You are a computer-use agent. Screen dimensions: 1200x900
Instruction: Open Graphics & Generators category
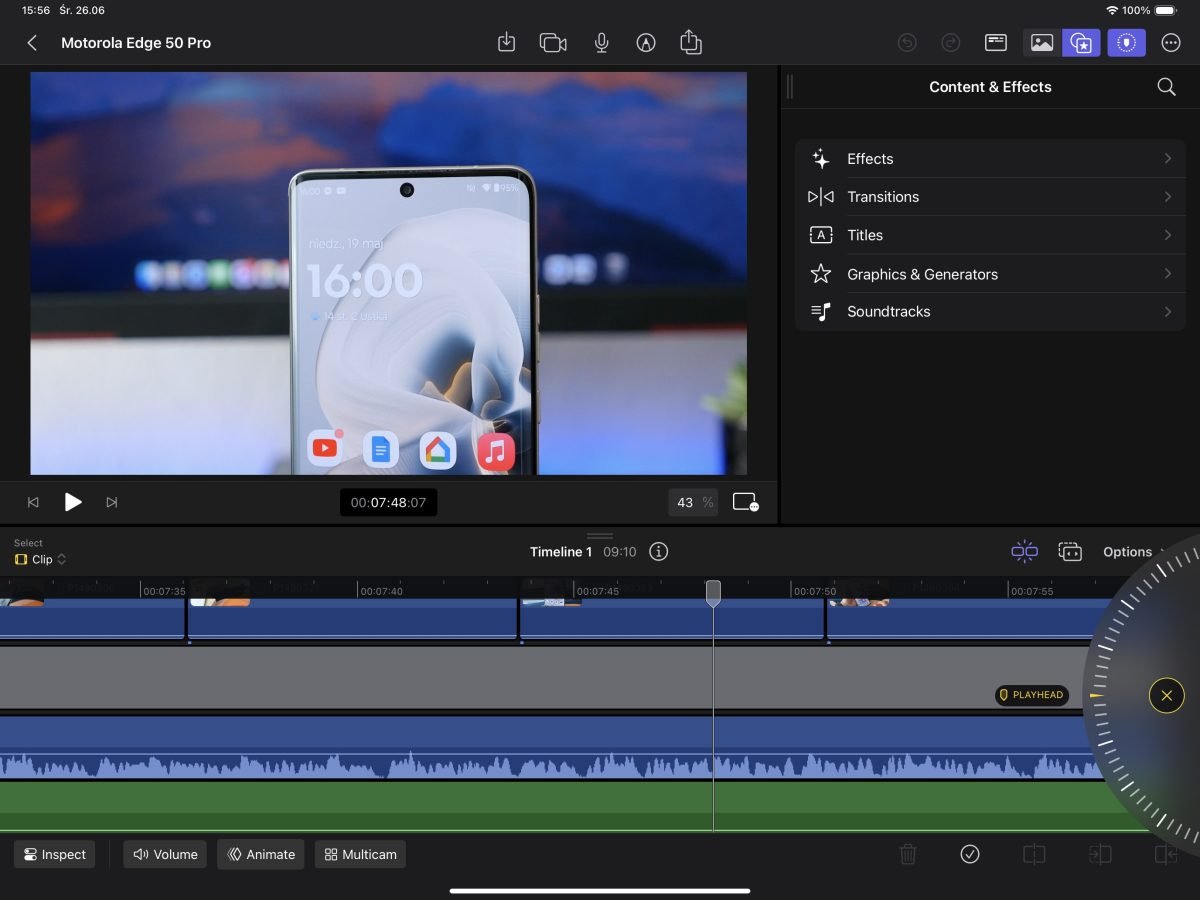[x=990, y=274]
